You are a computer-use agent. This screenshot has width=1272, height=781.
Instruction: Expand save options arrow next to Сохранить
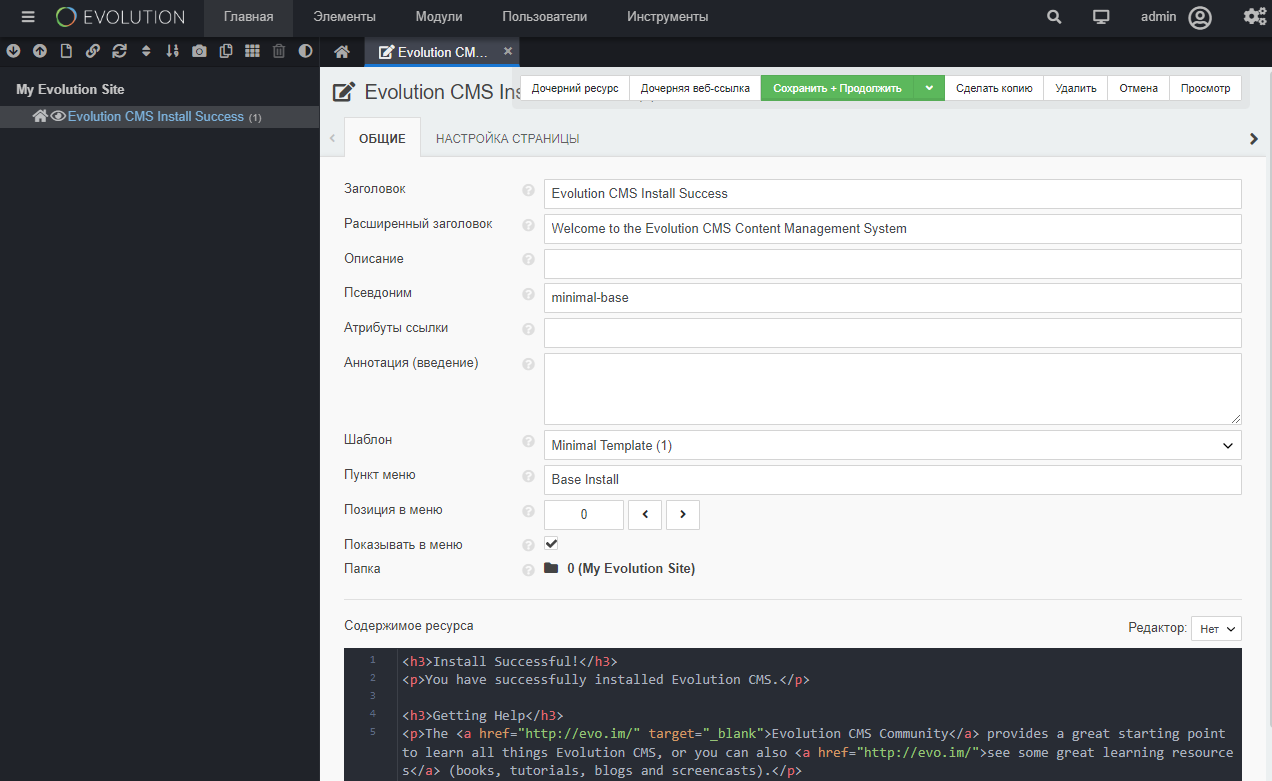click(929, 88)
